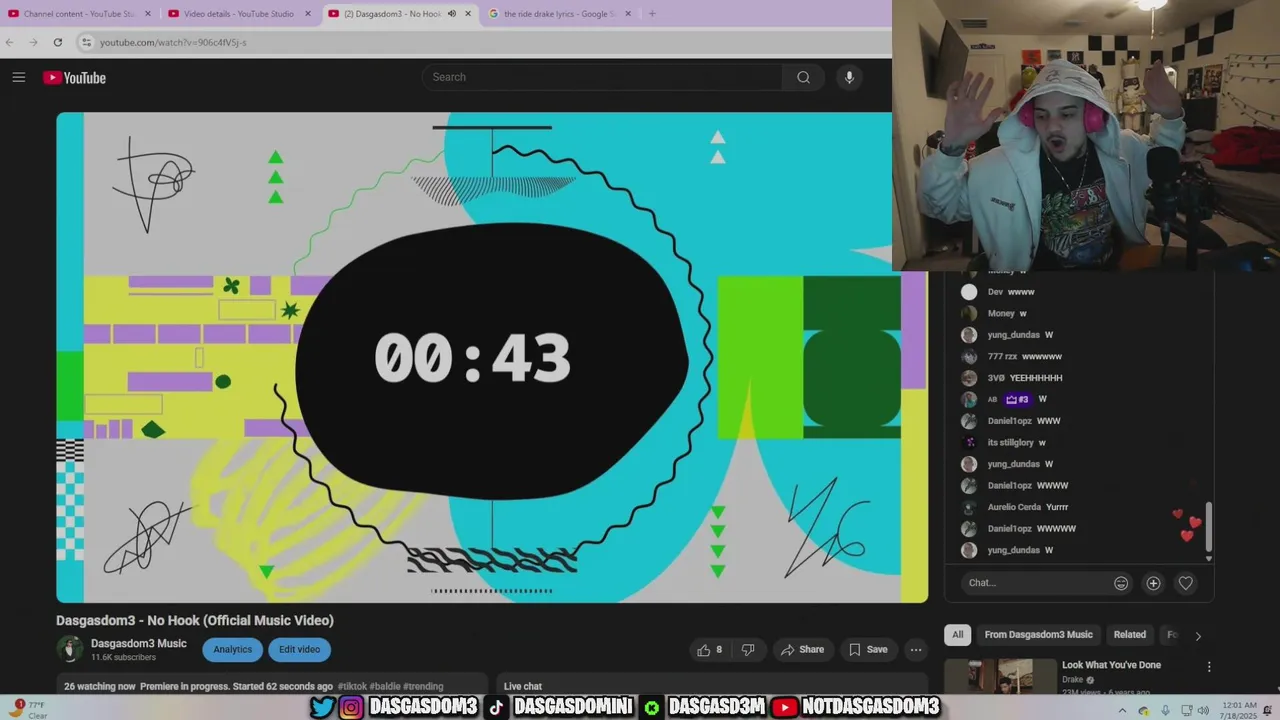Click the #tiktok hashtag
The height and width of the screenshot is (720, 1280).
pos(352,687)
